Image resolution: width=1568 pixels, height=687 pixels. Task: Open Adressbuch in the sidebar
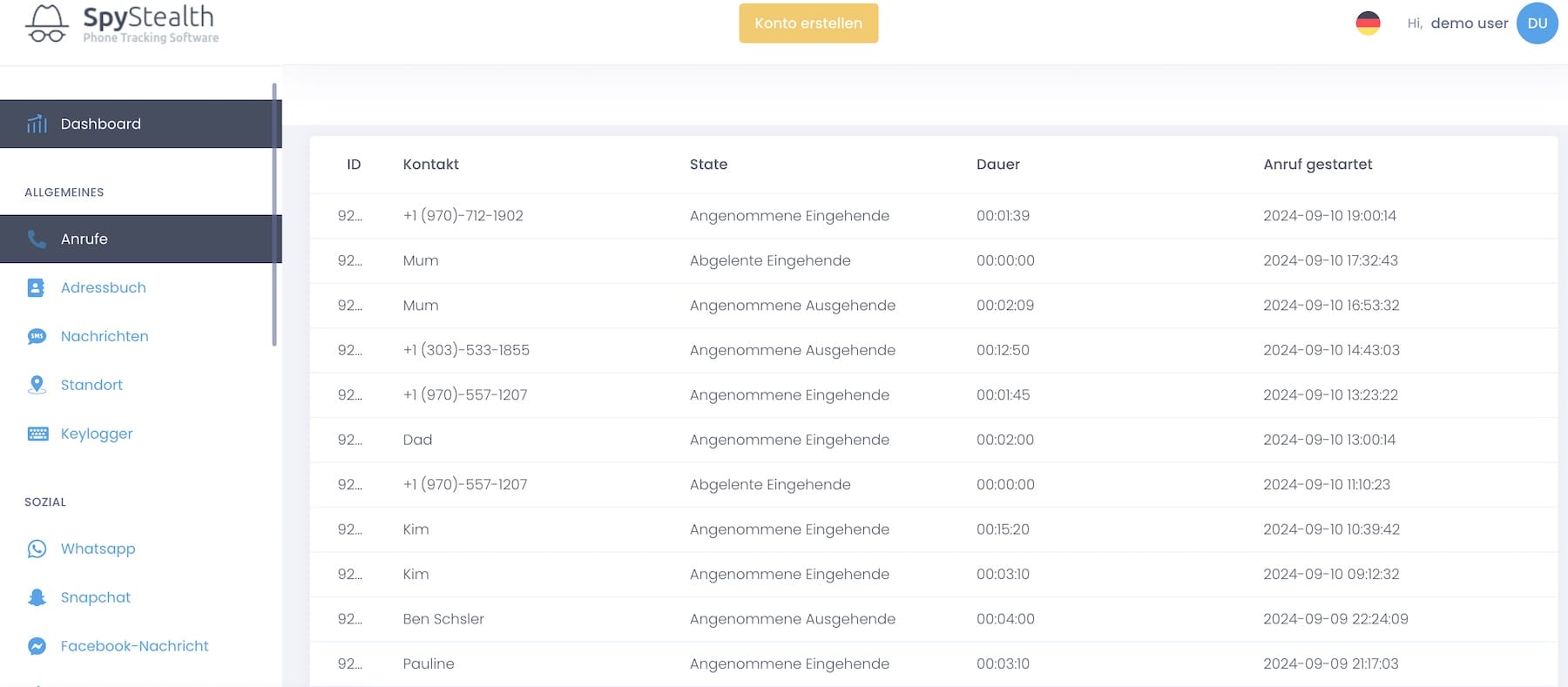click(103, 287)
